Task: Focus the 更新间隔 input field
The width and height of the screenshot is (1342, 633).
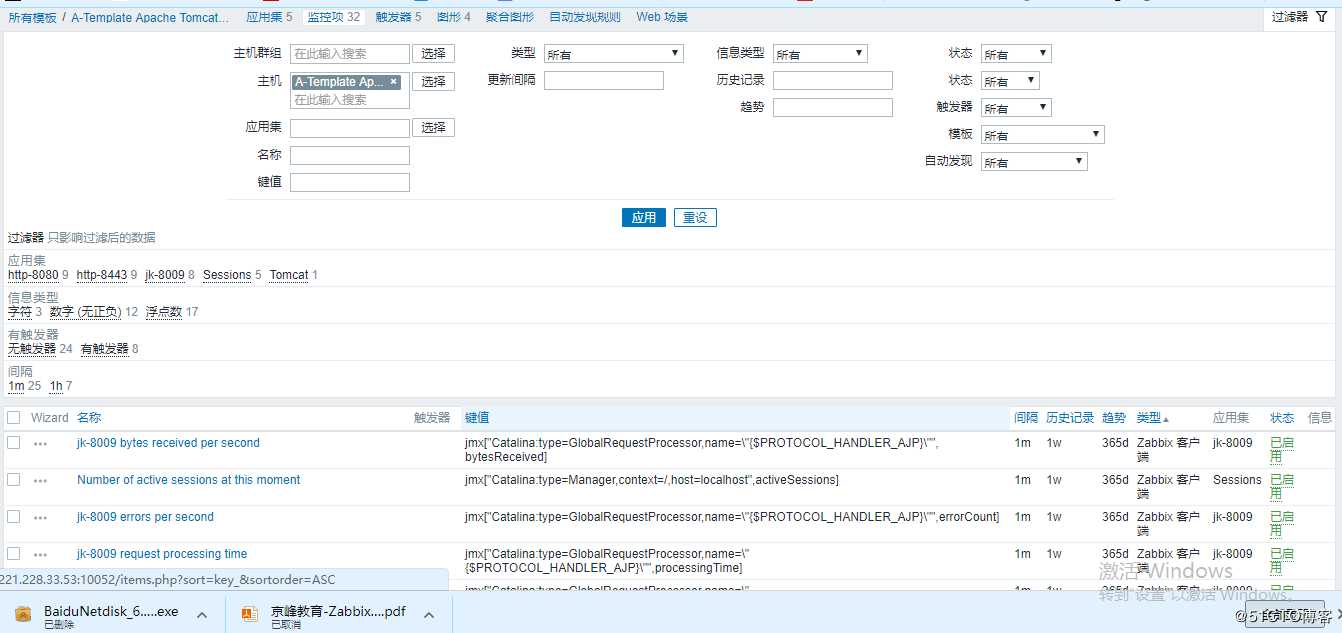Action: click(604, 81)
